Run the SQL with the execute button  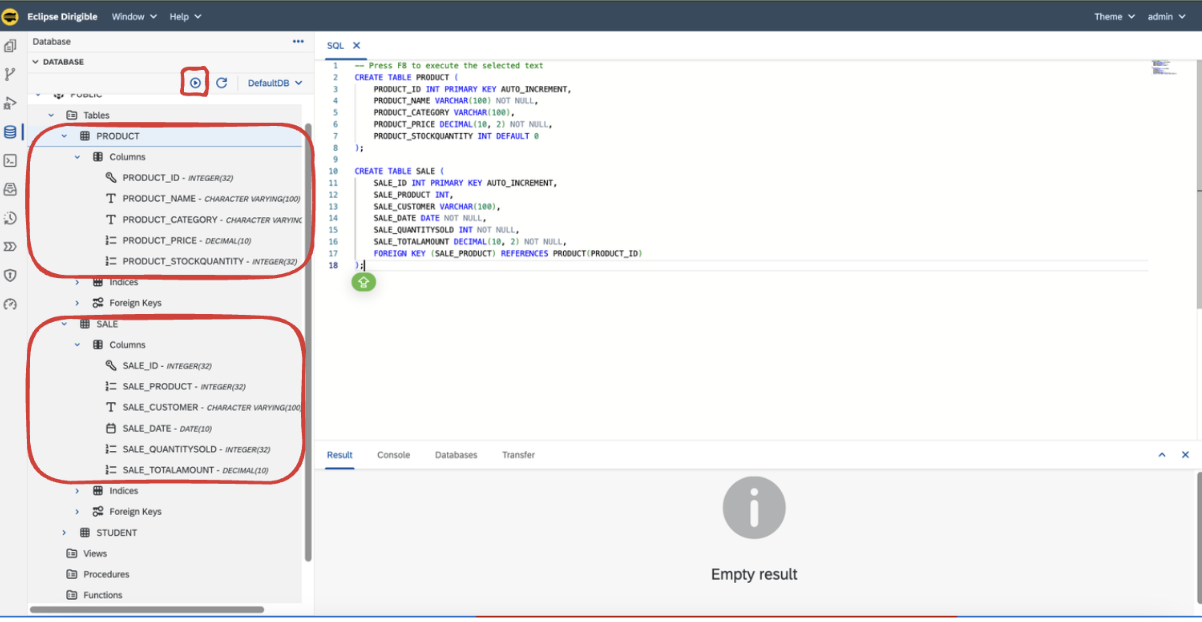pyautogui.click(x=195, y=83)
